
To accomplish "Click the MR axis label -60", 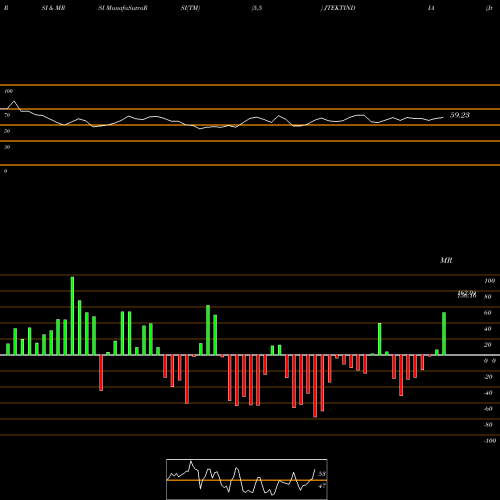I will 488,409.
